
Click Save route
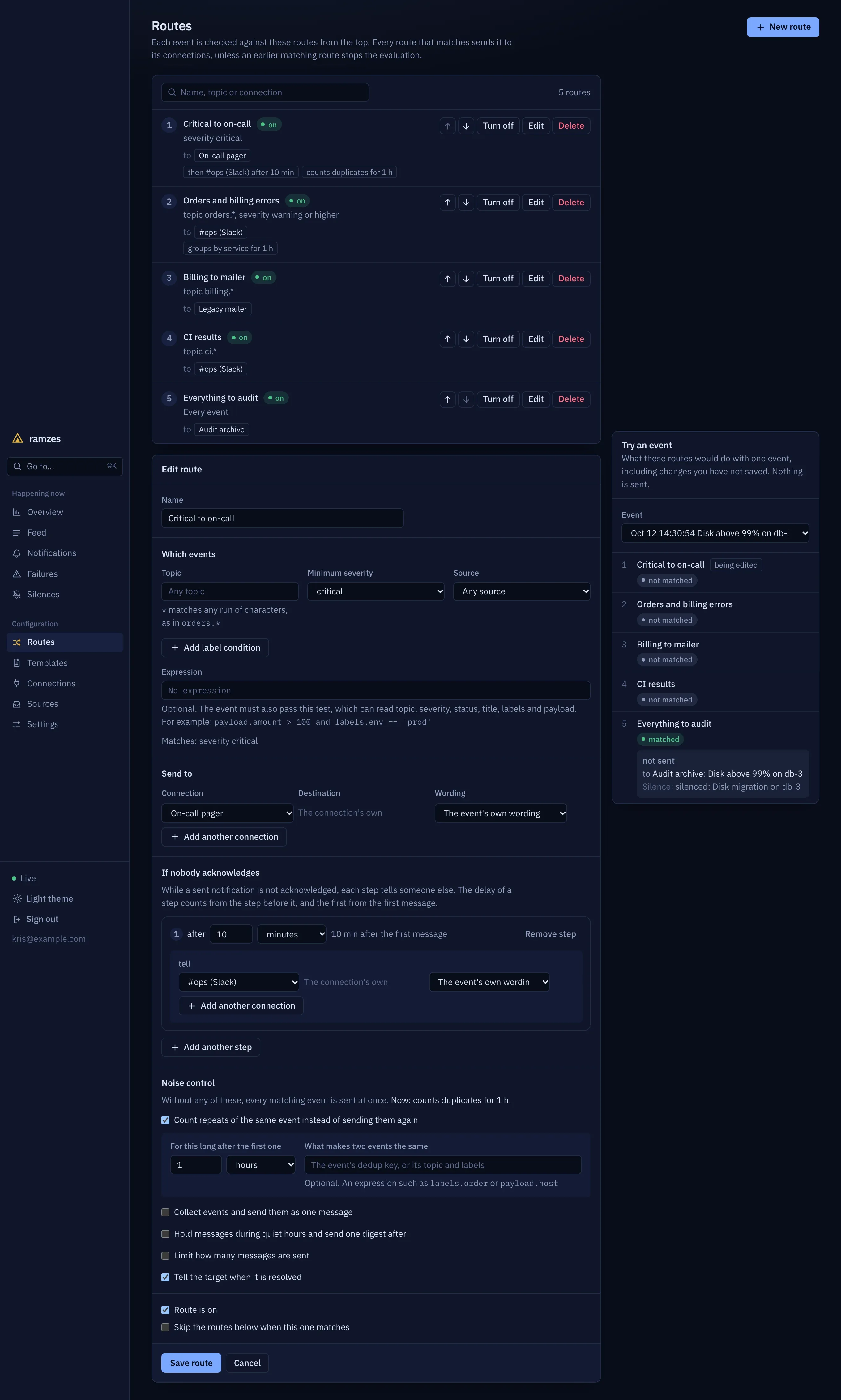(191, 1363)
